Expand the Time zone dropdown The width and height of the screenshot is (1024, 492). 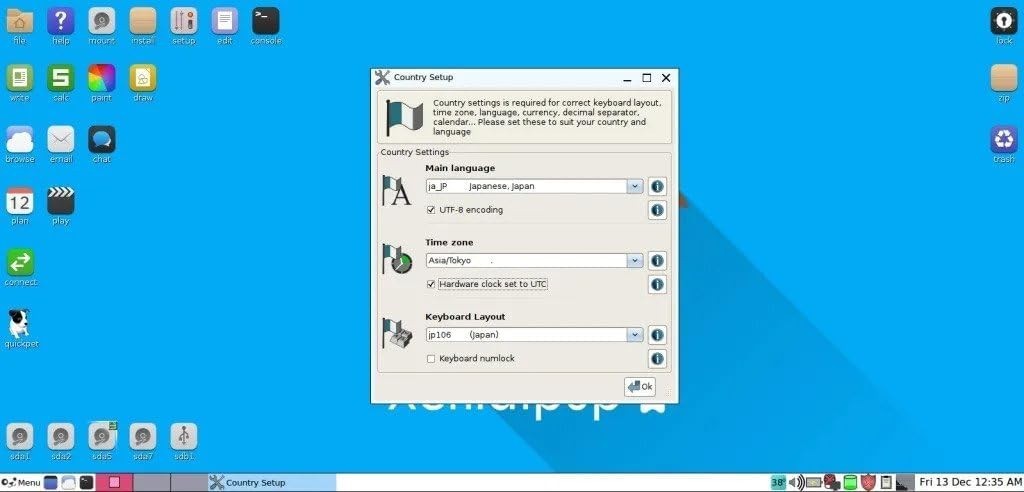(635, 261)
